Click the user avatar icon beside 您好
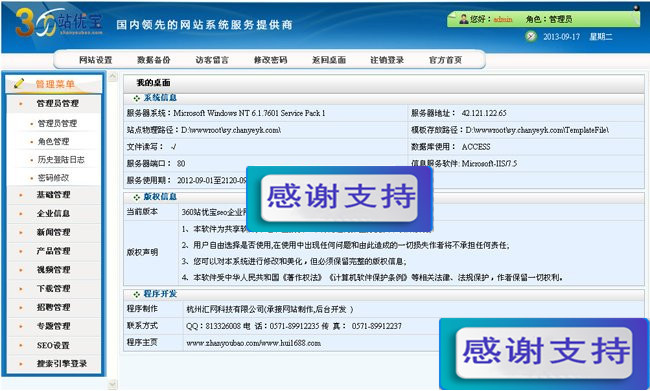 pyautogui.click(x=463, y=19)
